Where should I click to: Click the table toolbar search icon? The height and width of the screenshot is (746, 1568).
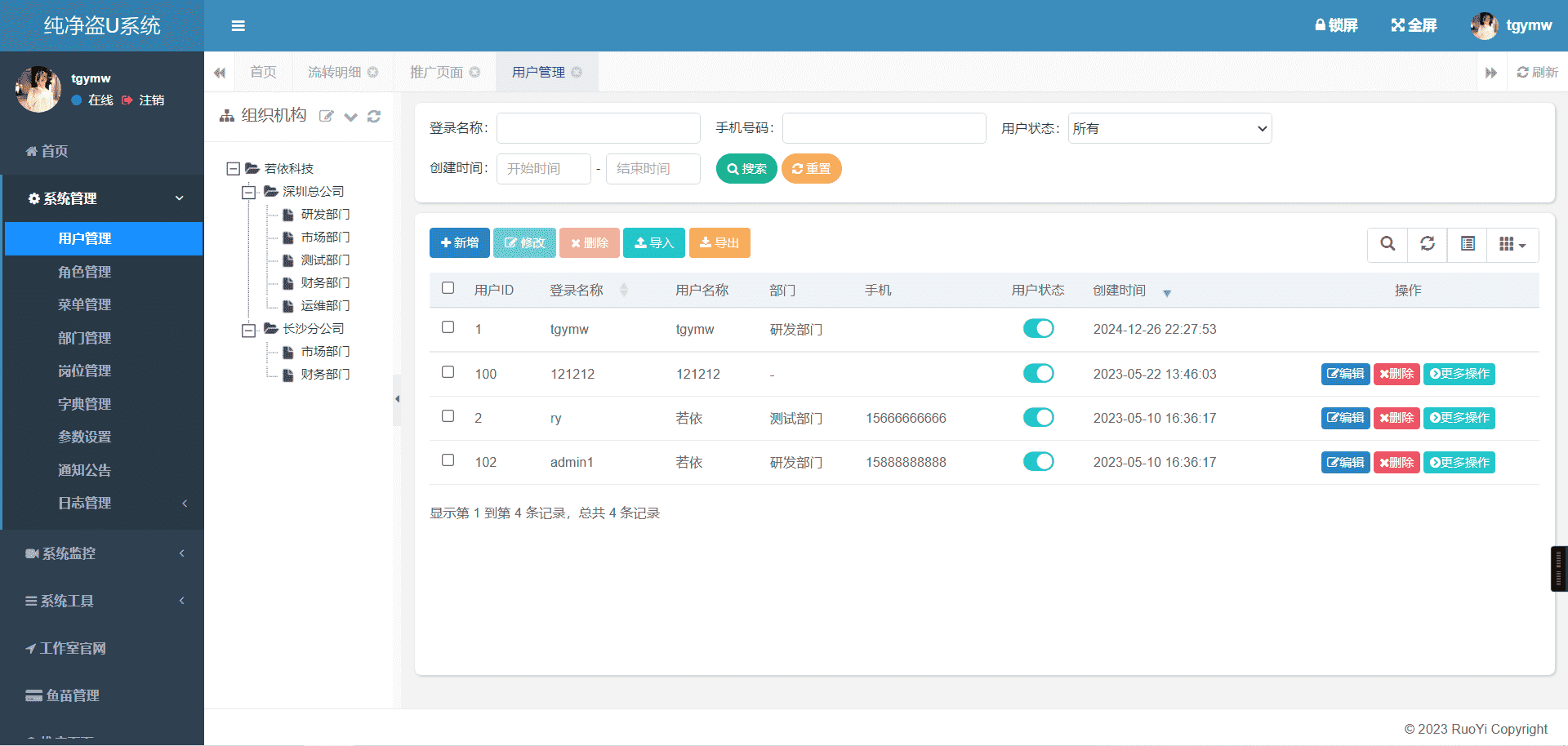tap(1387, 244)
